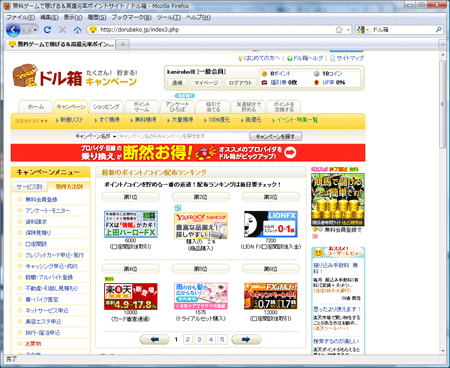Click the red banner white arrow icon
This screenshot has height=368, width=450.
[290, 153]
